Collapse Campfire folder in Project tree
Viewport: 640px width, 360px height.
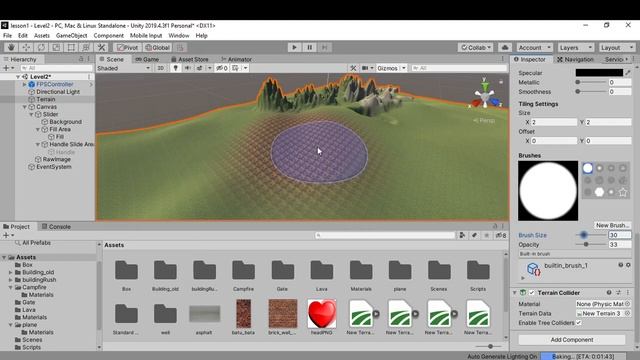point(11,287)
